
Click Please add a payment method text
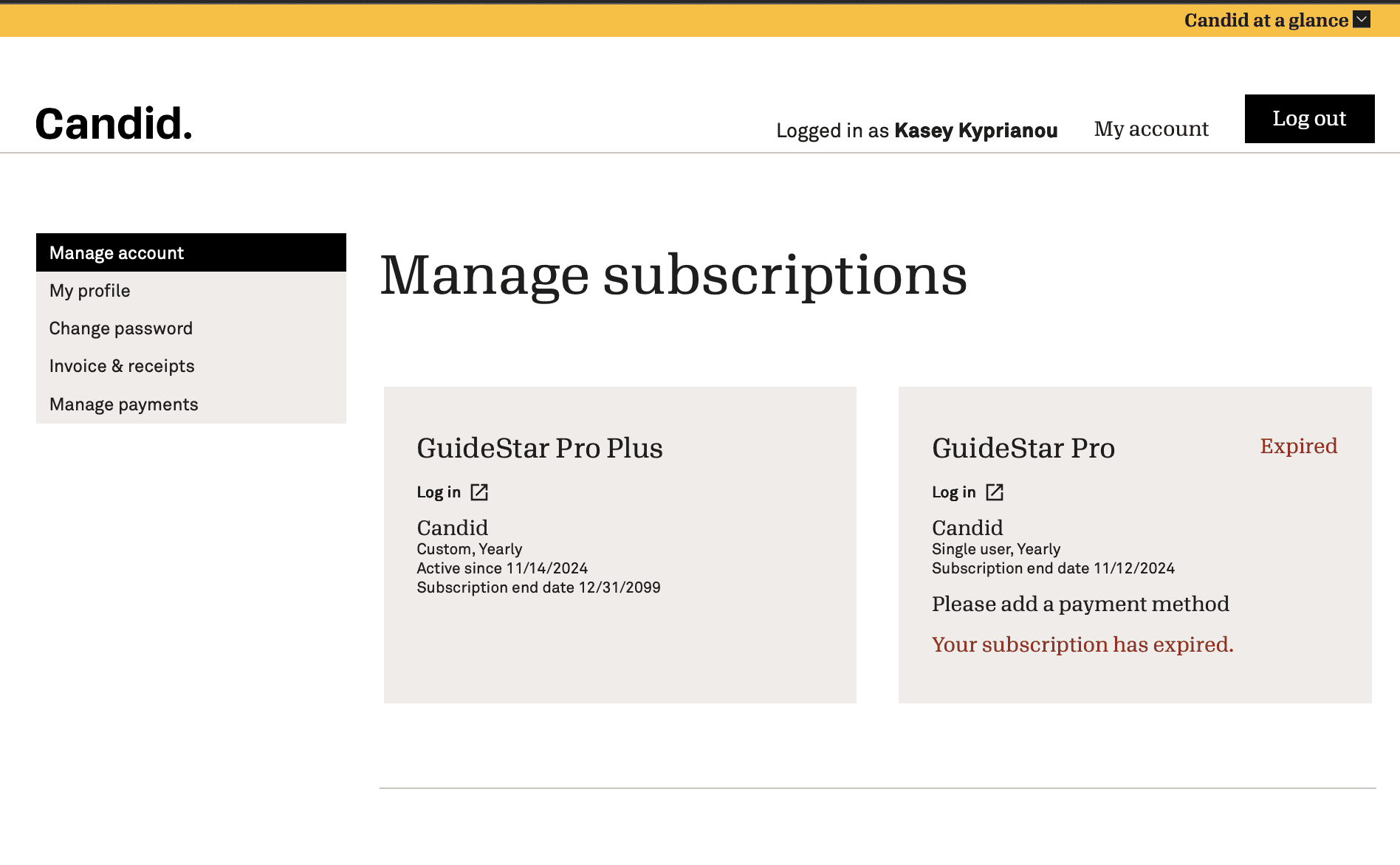tap(1080, 604)
